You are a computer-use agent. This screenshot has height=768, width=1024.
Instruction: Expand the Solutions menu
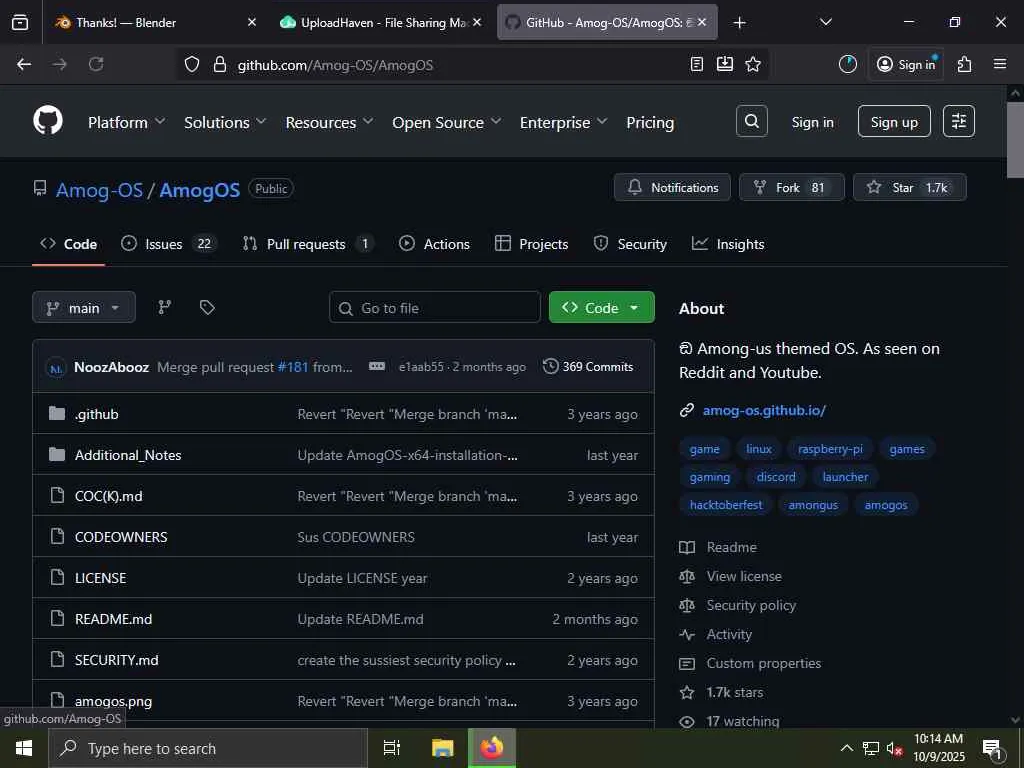[225, 122]
